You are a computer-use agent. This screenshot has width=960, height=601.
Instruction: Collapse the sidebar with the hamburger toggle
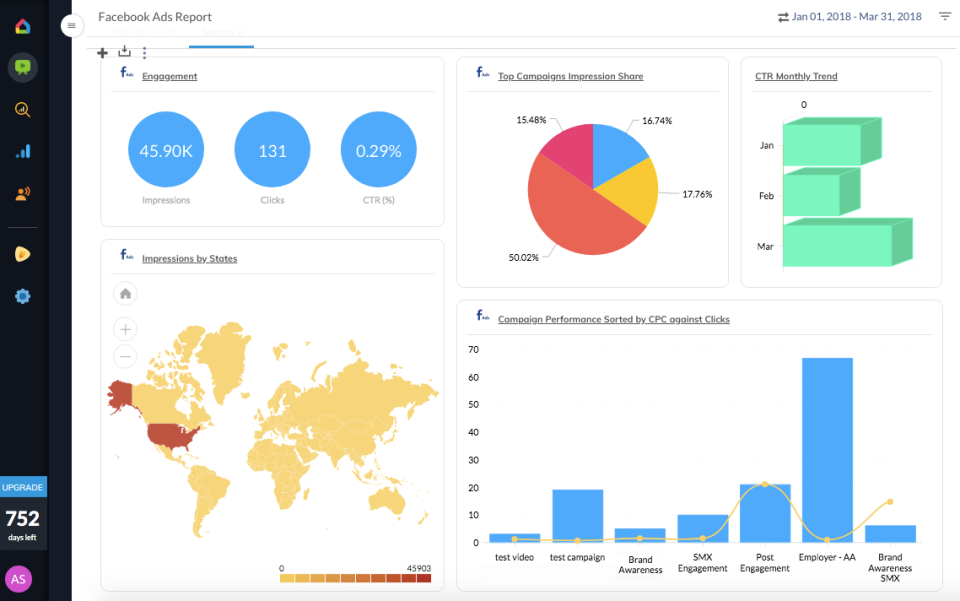pos(71,25)
